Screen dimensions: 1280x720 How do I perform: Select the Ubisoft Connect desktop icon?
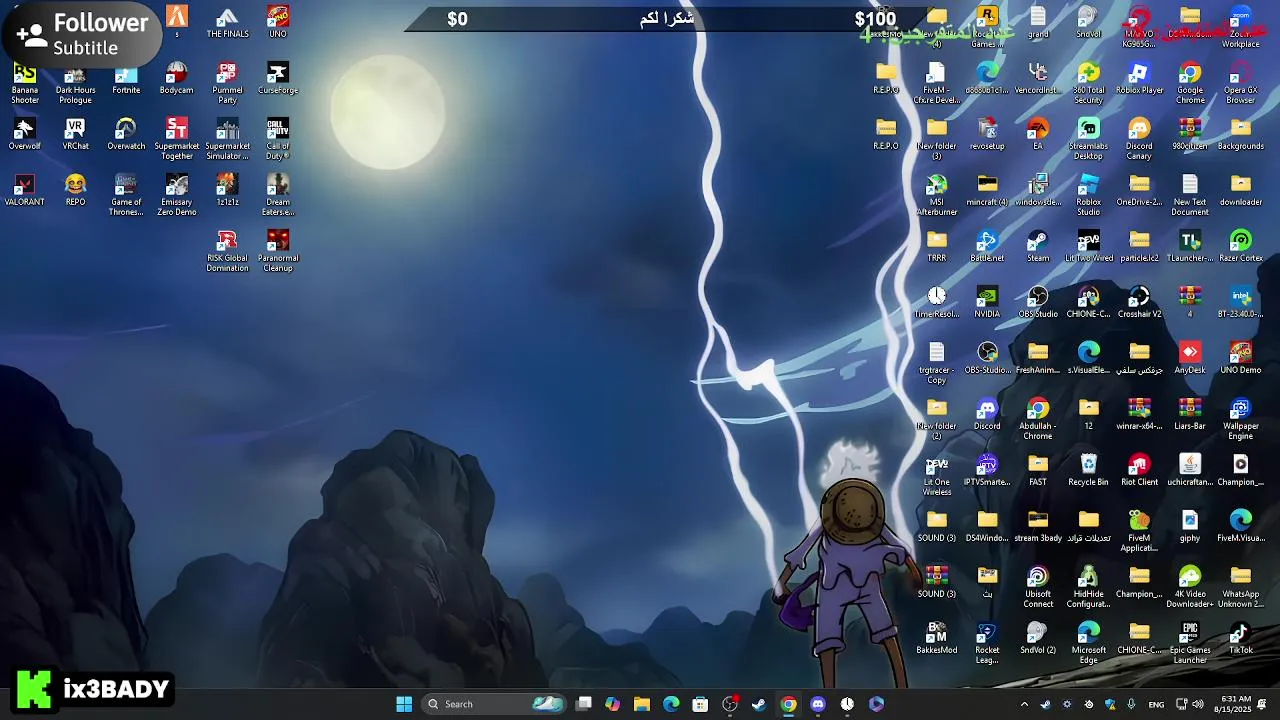pyautogui.click(x=1038, y=587)
